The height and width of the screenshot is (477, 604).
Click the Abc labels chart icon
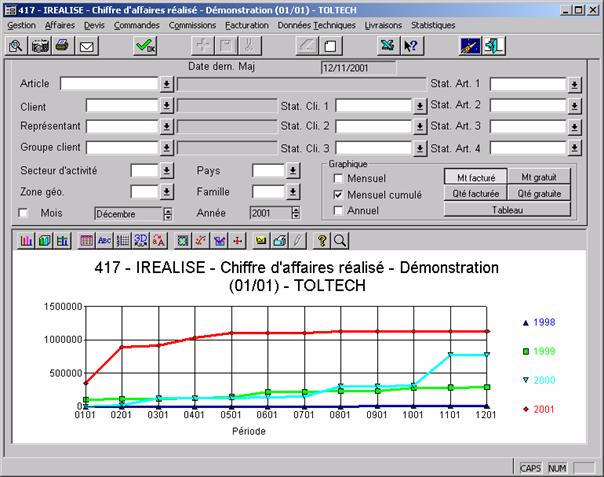coord(104,241)
